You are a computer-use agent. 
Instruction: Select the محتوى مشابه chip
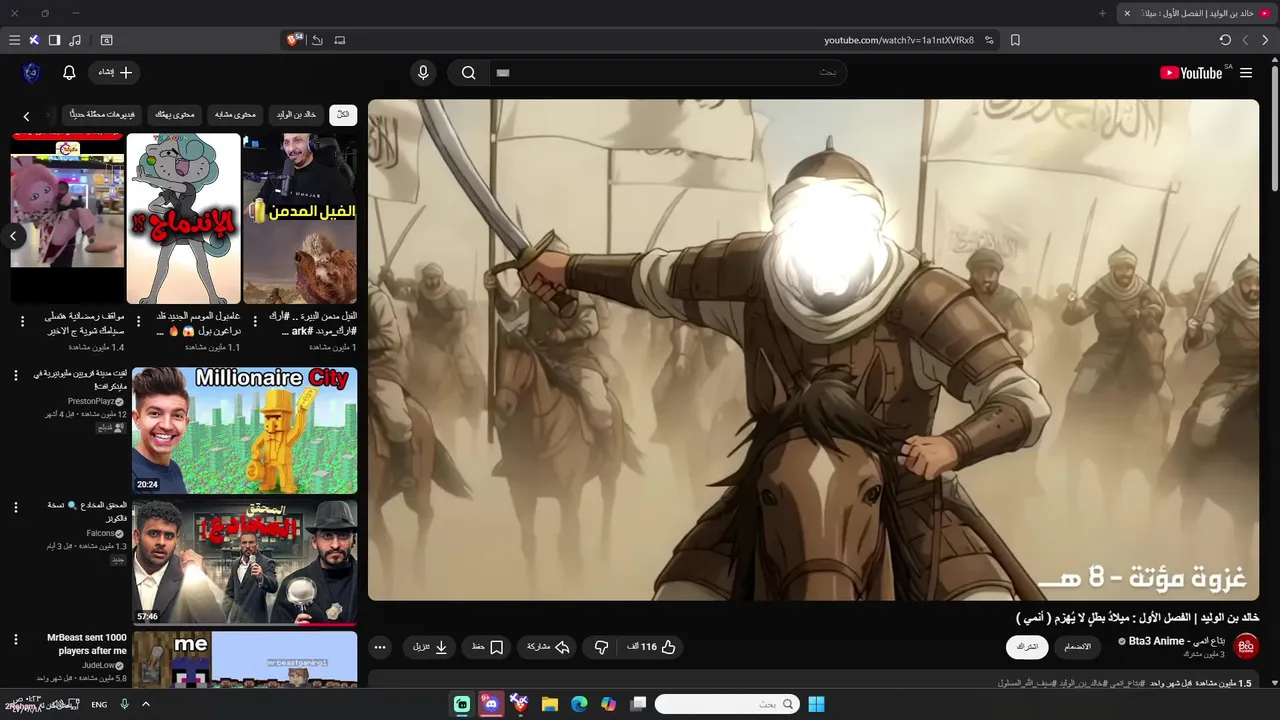(x=236, y=115)
